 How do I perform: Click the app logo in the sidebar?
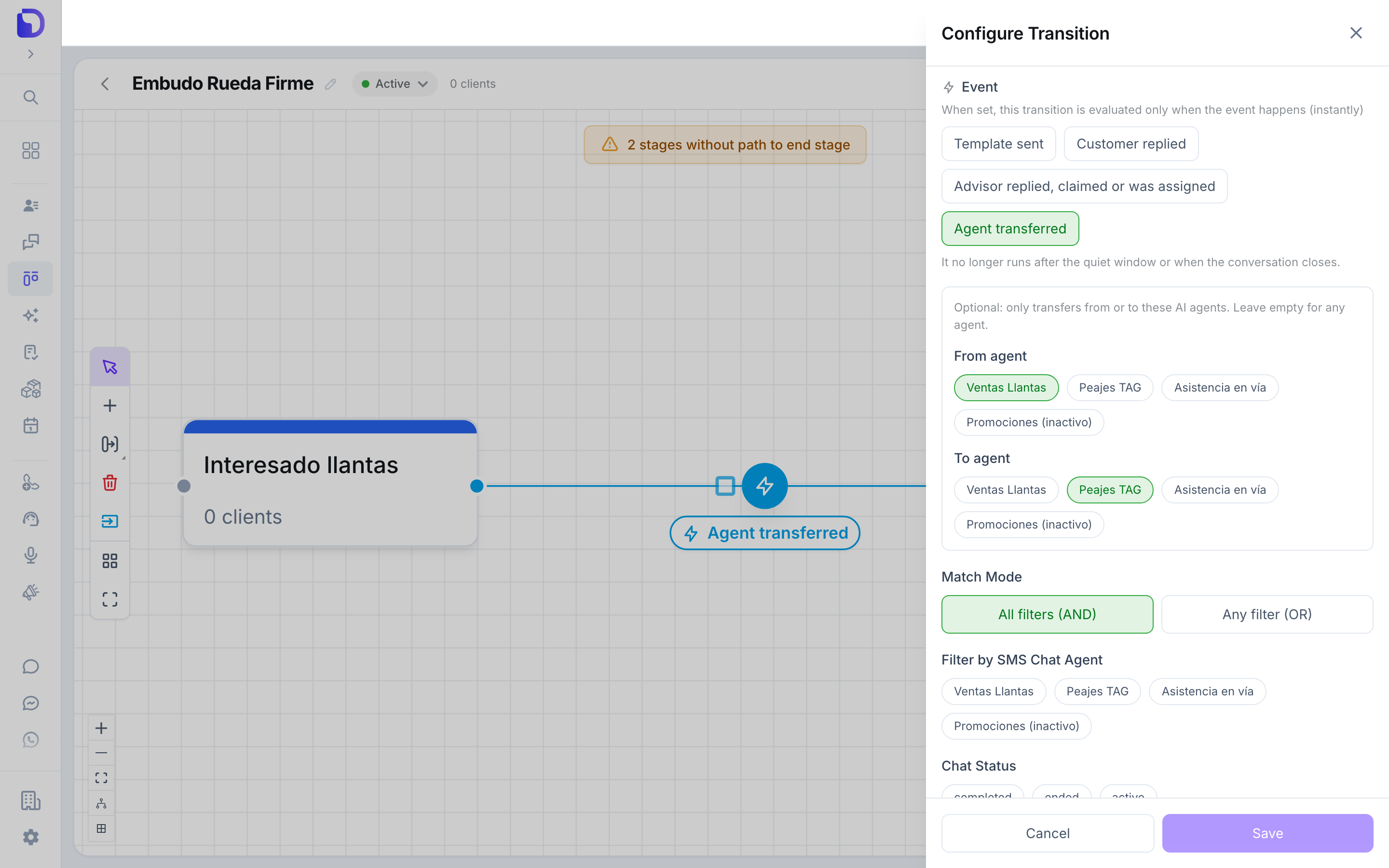tap(30, 23)
